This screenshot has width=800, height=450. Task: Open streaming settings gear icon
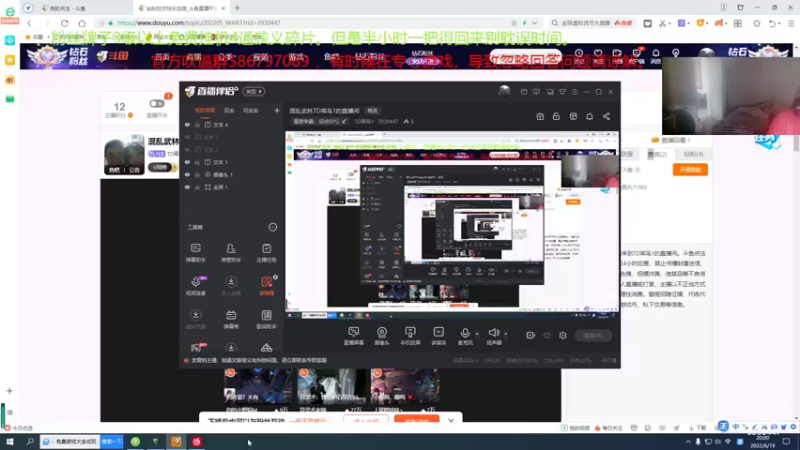(x=563, y=335)
